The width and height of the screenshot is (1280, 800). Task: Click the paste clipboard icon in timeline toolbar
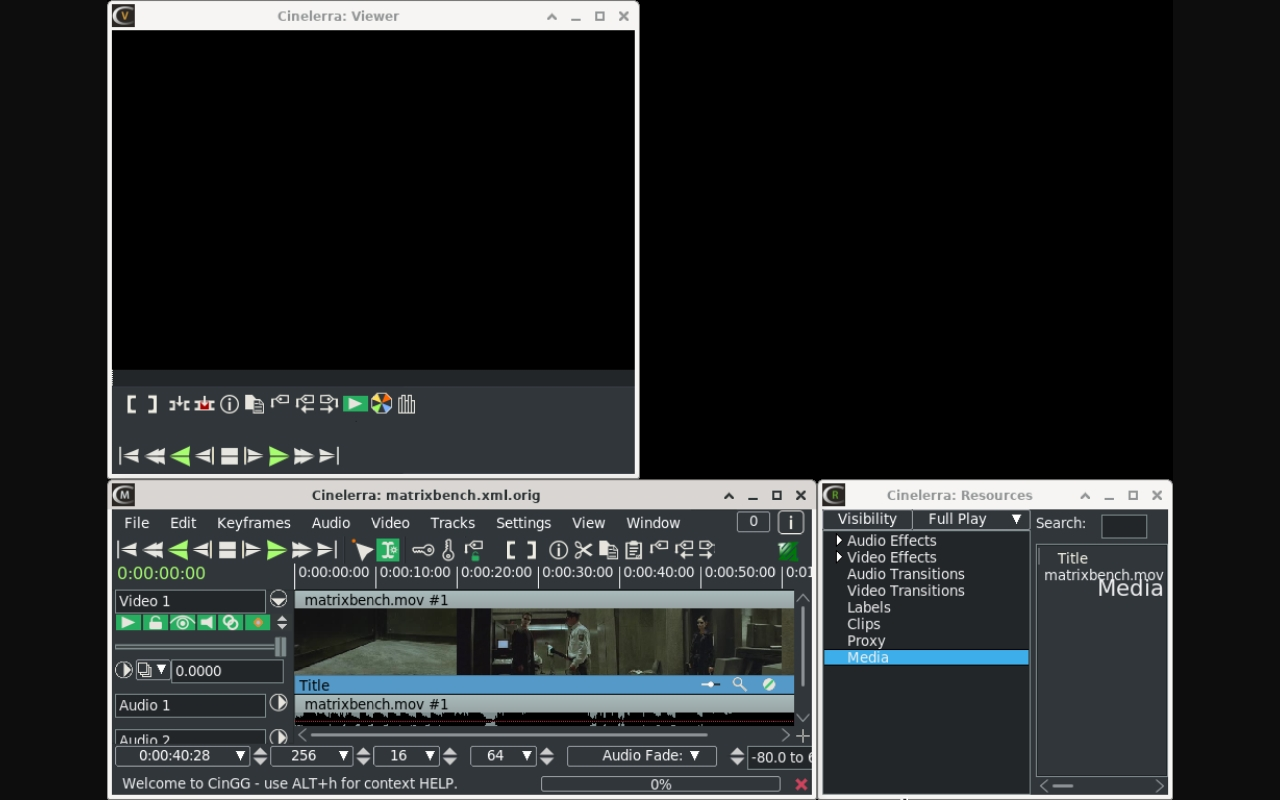click(633, 550)
